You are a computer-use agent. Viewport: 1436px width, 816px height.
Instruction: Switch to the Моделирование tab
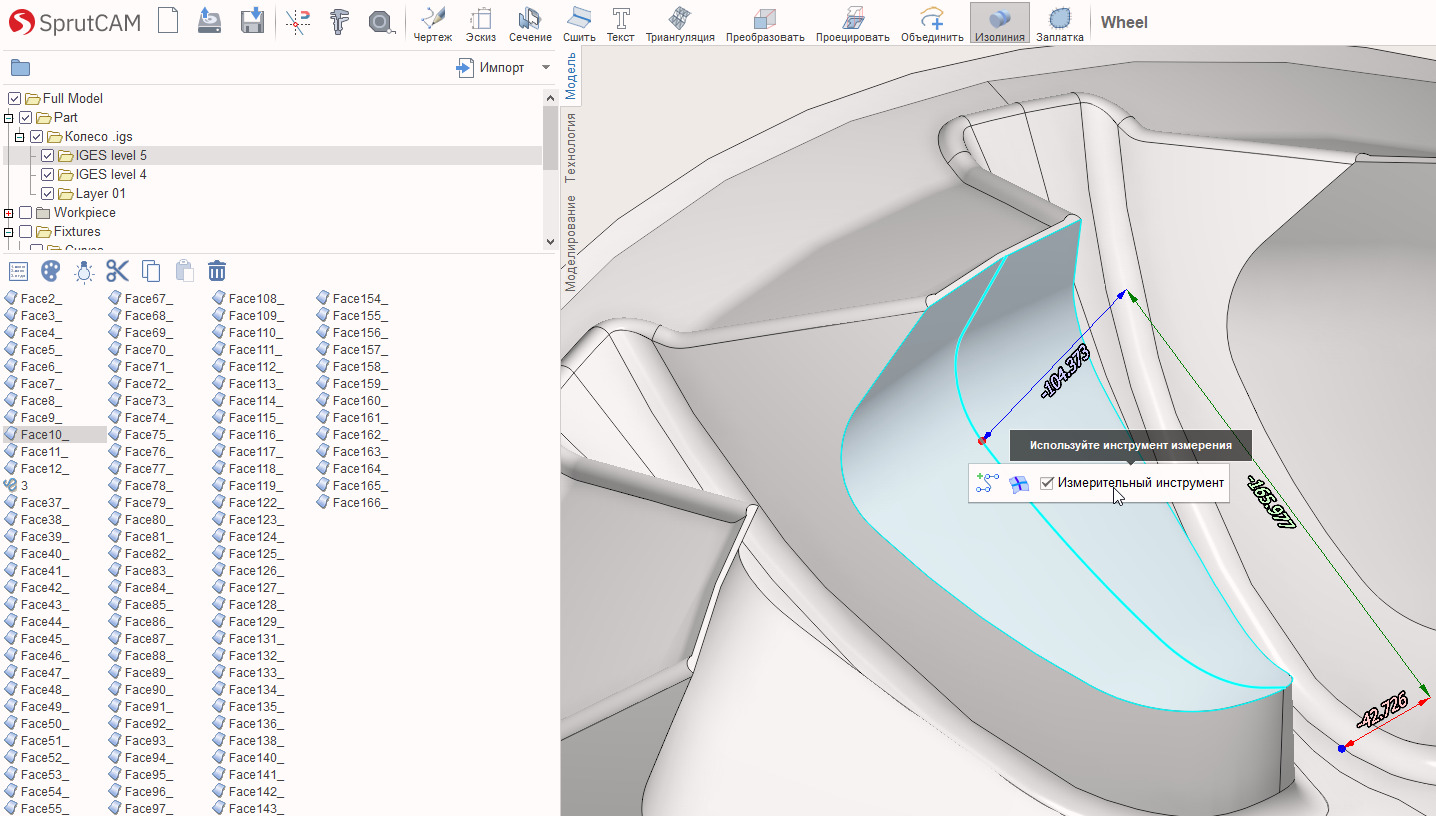tap(571, 242)
